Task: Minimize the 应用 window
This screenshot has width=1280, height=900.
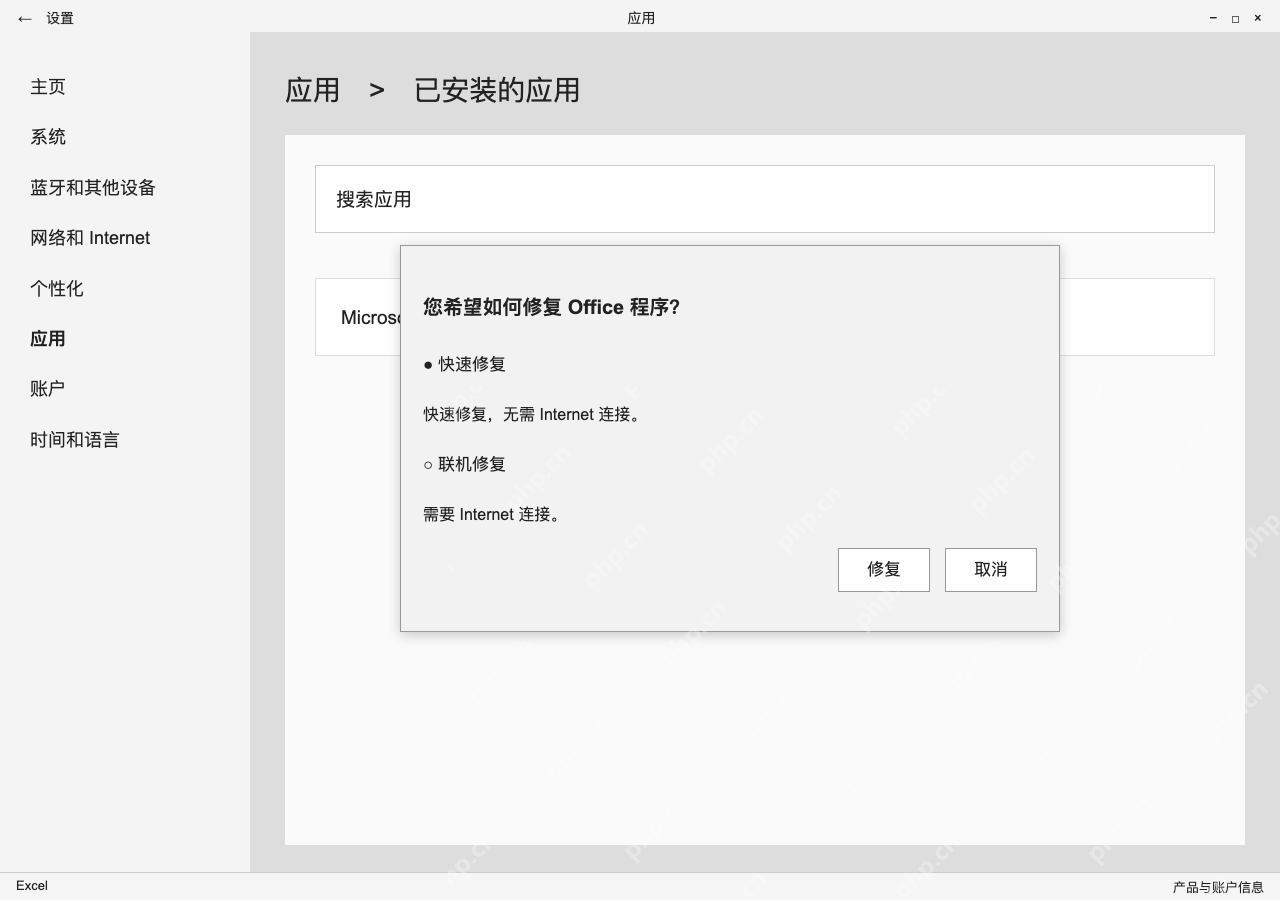Action: click(1213, 18)
